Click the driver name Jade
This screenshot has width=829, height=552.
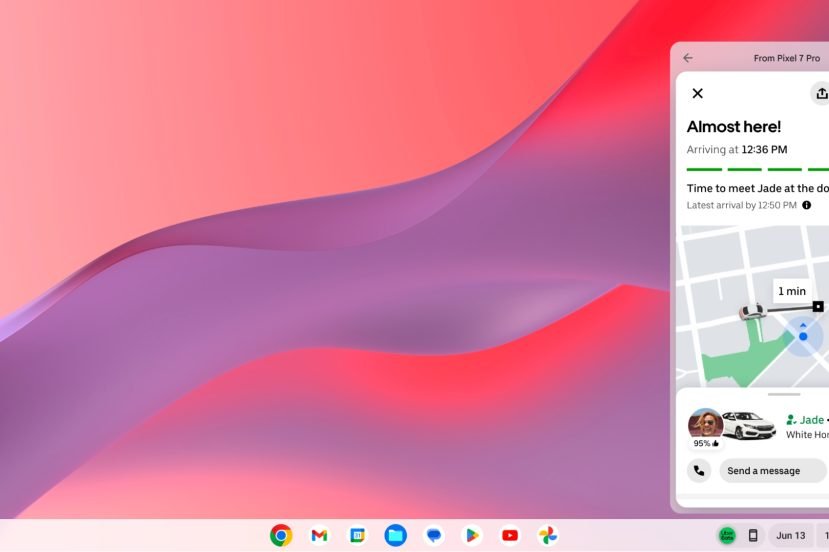(812, 420)
